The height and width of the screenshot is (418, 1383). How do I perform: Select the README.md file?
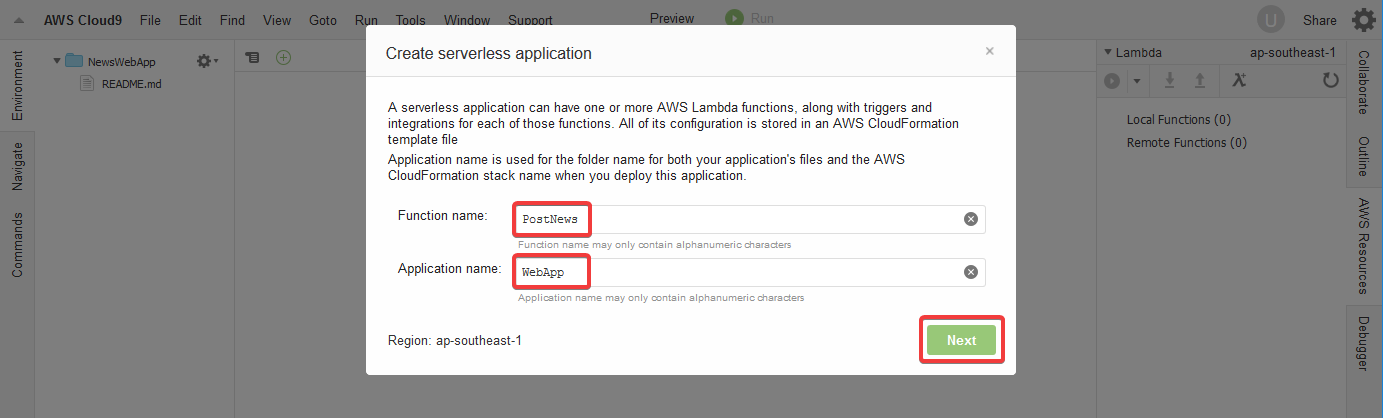point(131,84)
